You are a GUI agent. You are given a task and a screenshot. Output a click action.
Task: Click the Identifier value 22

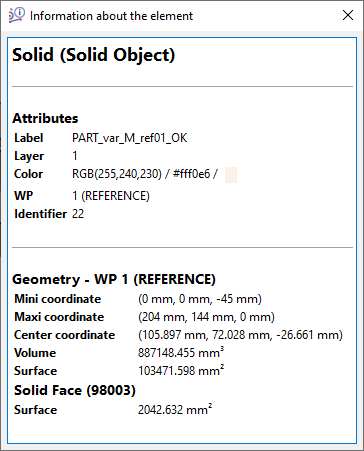[x=78, y=214]
